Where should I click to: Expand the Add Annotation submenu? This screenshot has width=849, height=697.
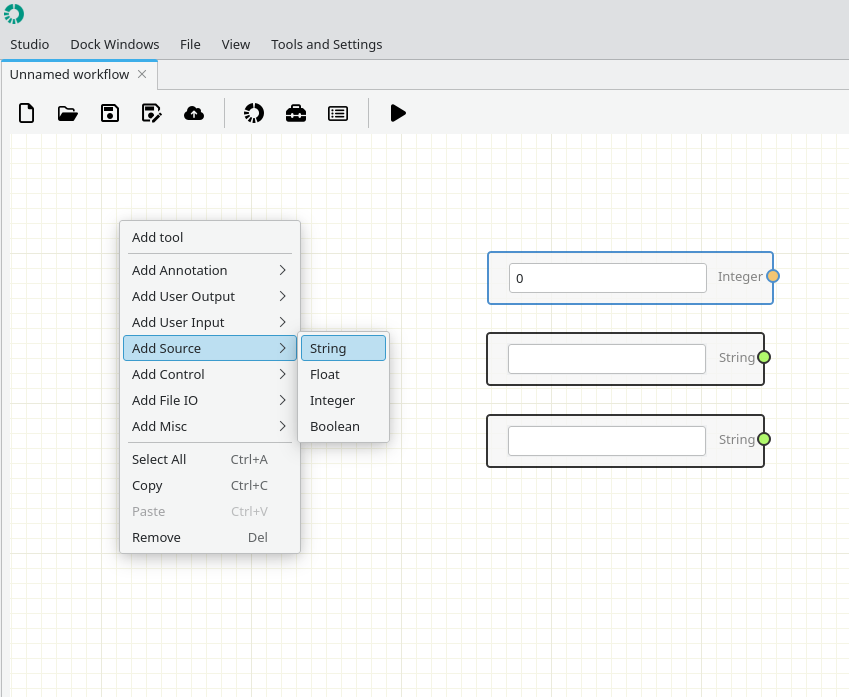(210, 270)
